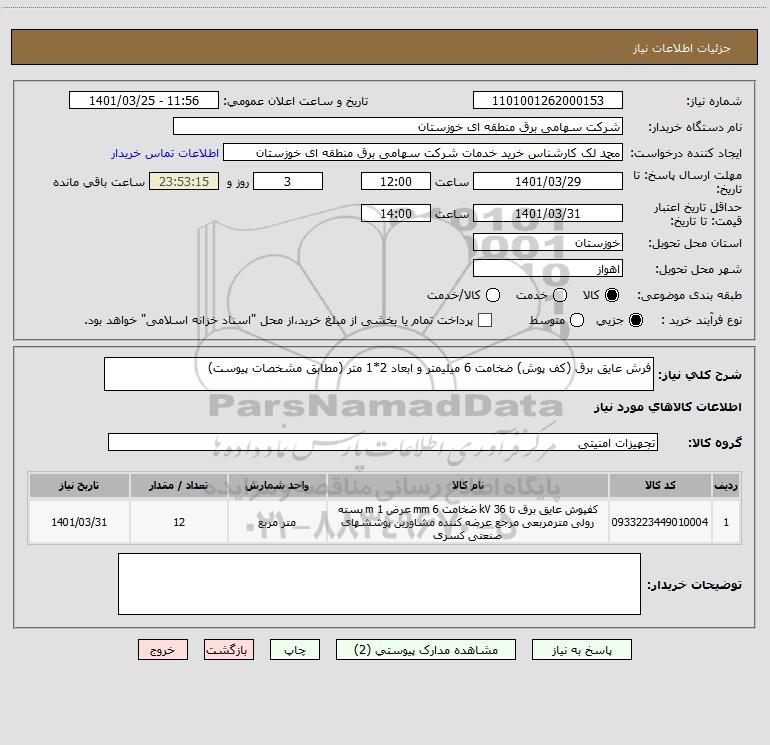Click the جزئیات اطلاعات نیاز header title
Screen dimensions: 770x745
681,48
